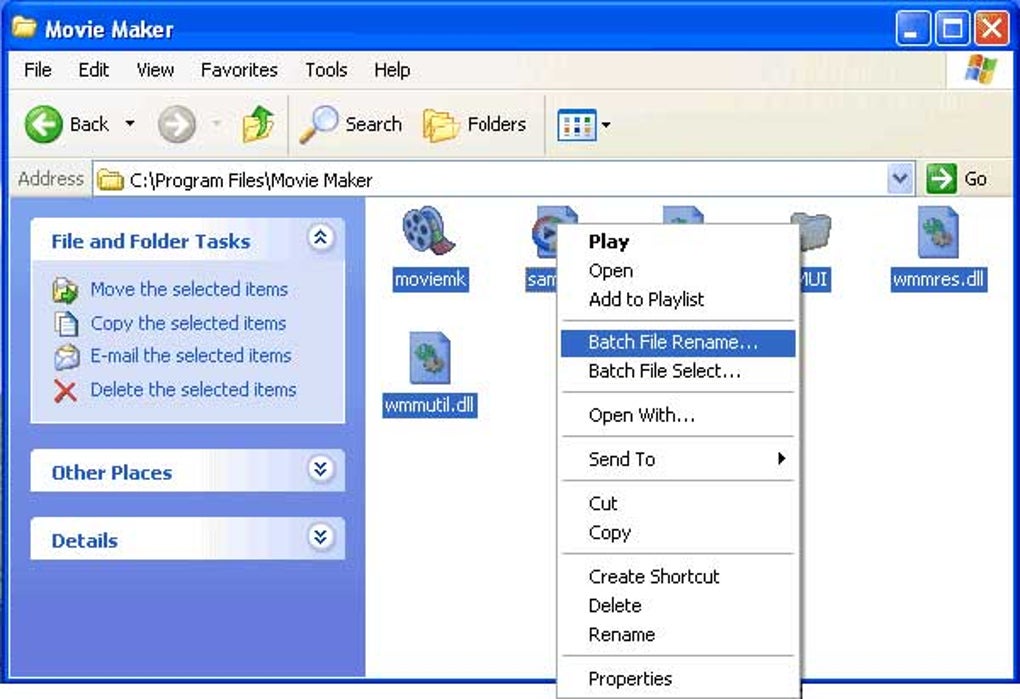1020x699 pixels.
Task: Click the grayed Forward arrow icon
Action: pyautogui.click(x=176, y=124)
